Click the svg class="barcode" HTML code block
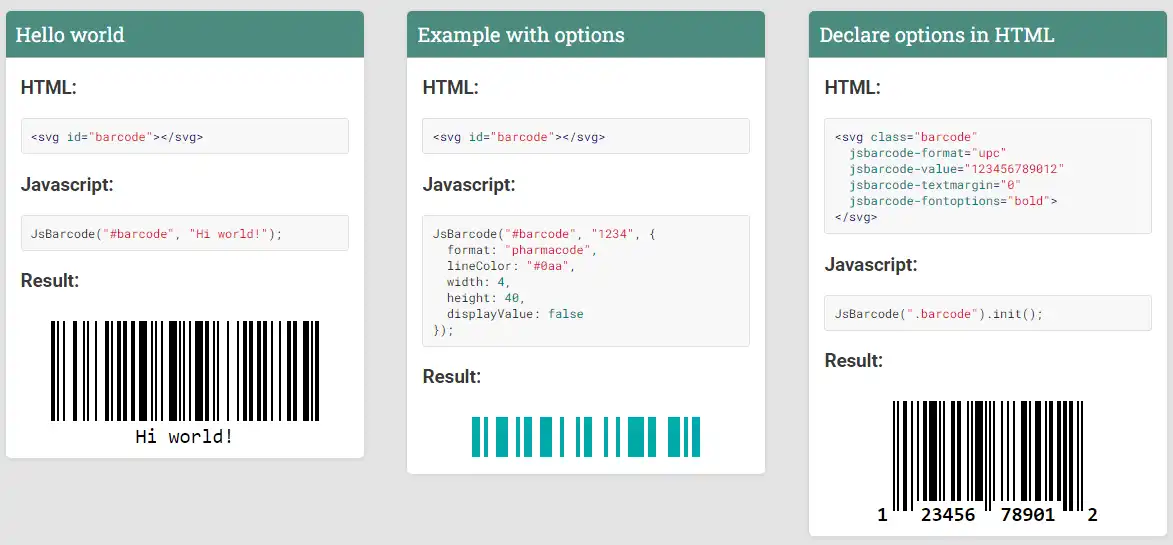 pos(987,177)
